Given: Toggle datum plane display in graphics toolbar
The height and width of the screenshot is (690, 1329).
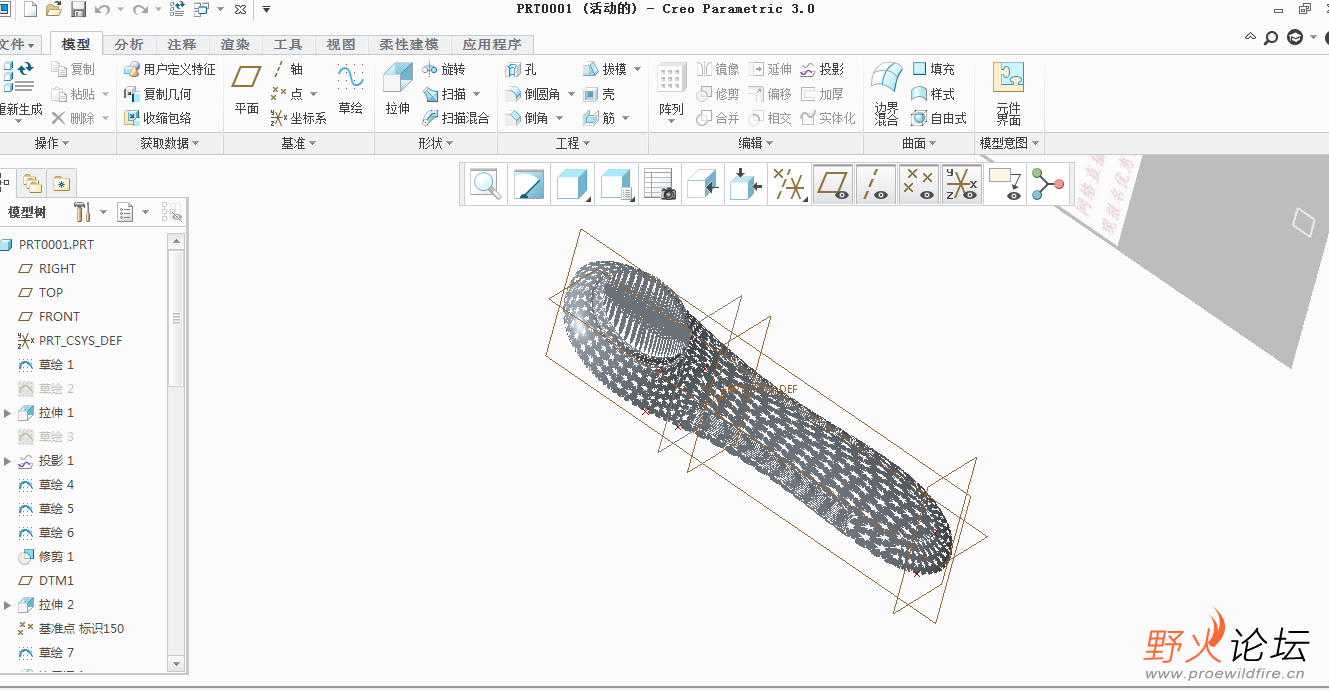Looking at the screenshot, I should coord(833,185).
